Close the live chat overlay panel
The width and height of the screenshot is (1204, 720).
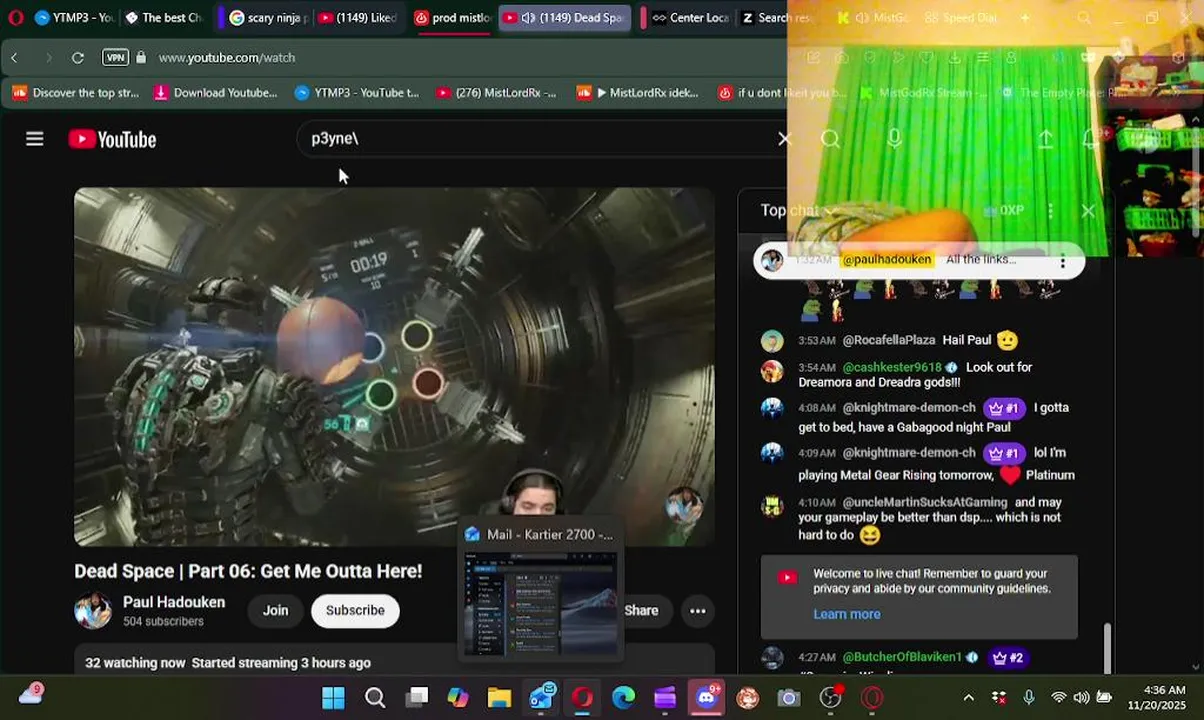click(x=1088, y=211)
